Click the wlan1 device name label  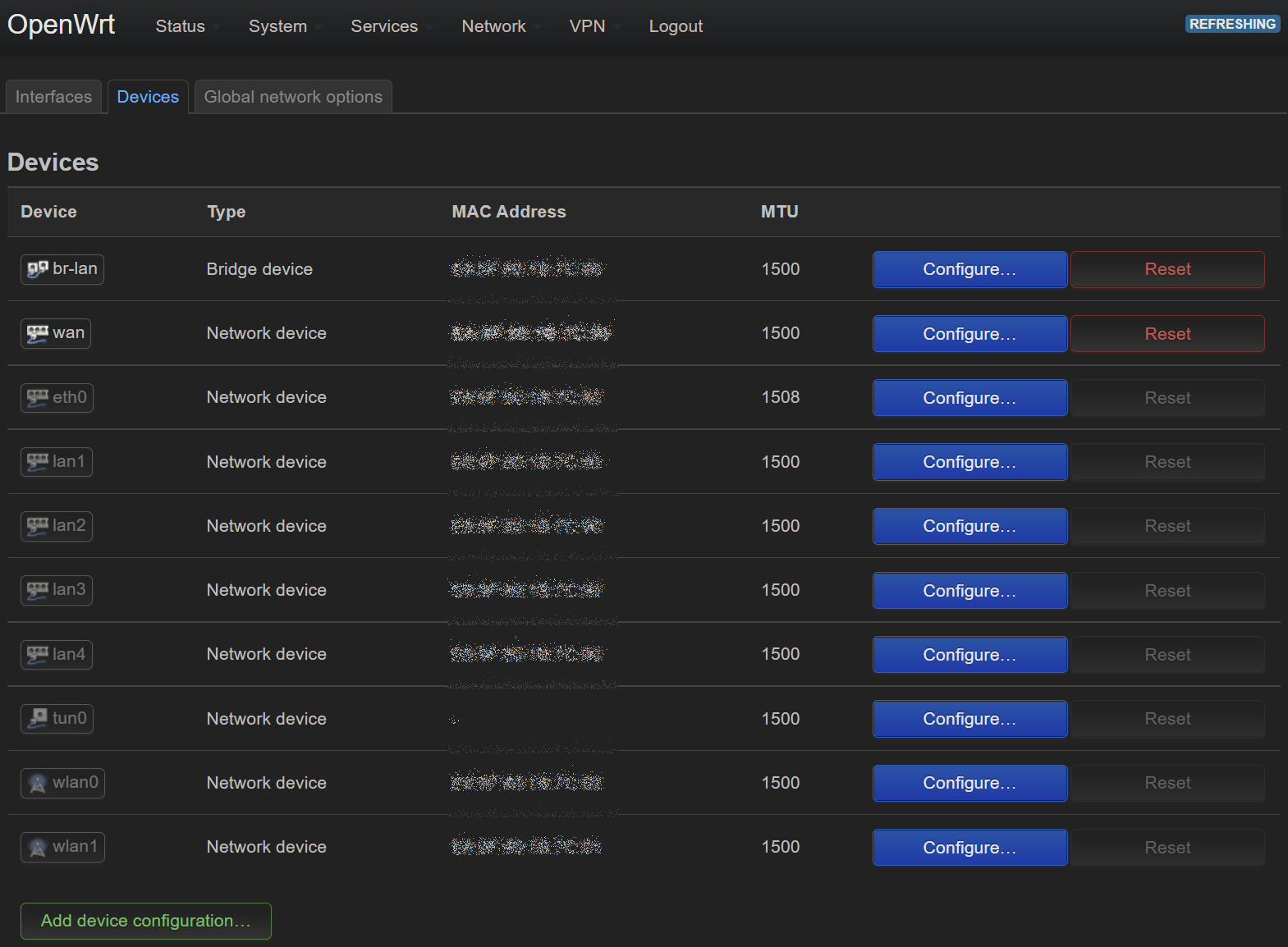click(76, 846)
